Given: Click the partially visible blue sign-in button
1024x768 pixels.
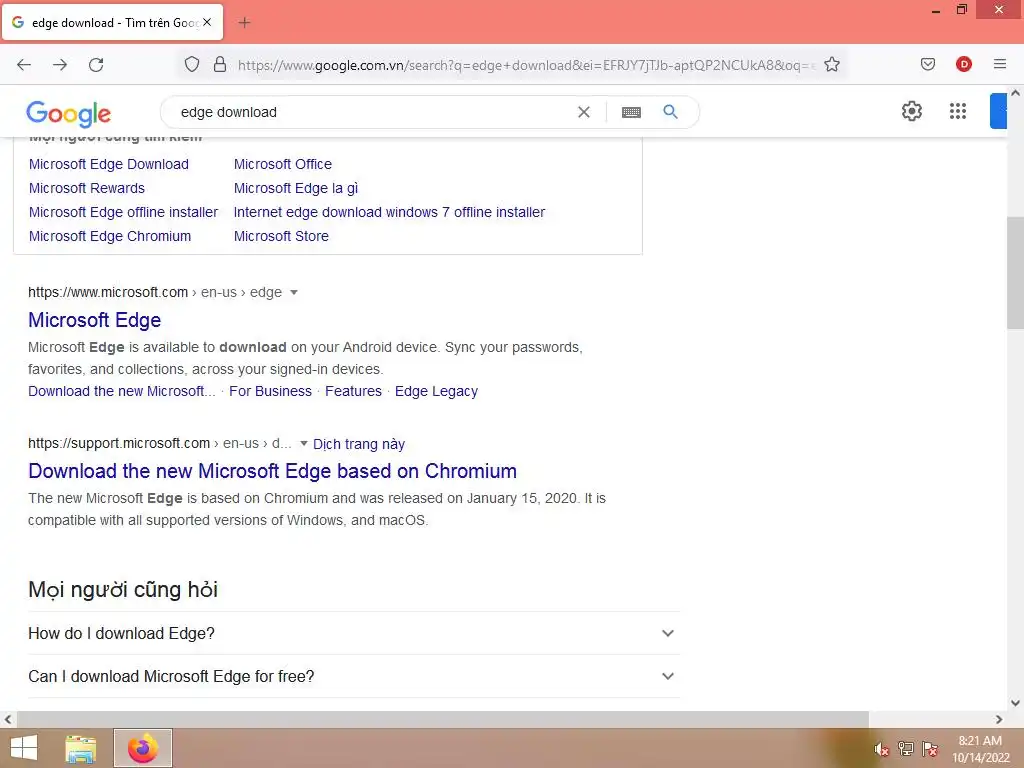Looking at the screenshot, I should tap(998, 111).
